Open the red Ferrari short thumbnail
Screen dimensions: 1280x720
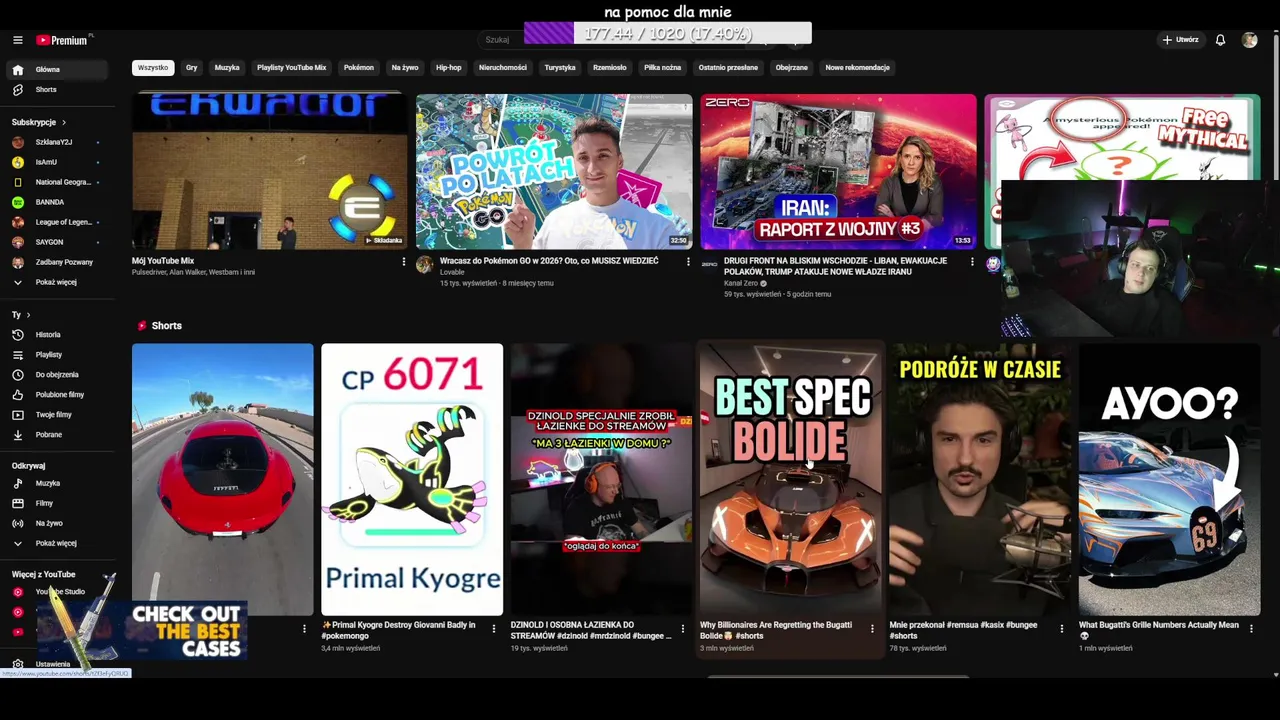coord(222,480)
